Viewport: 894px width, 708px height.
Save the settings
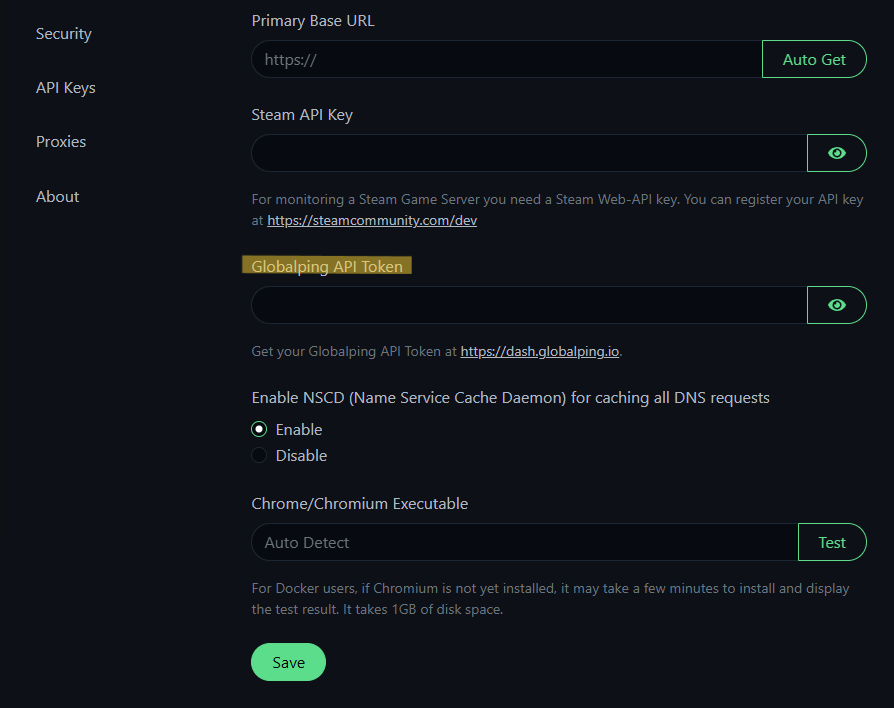(x=288, y=661)
